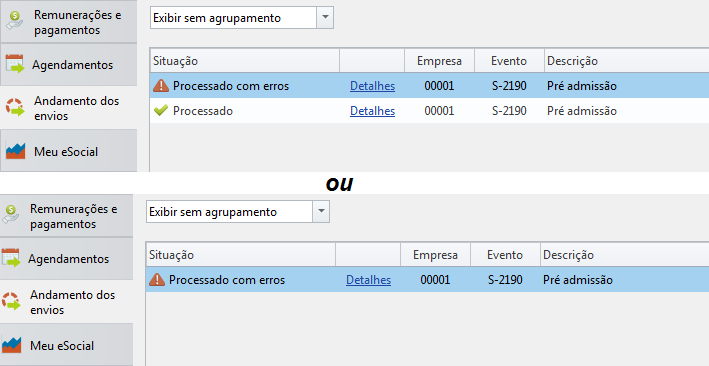
Task: Click warning icon in top Processado com erros row
Action: [x=161, y=86]
